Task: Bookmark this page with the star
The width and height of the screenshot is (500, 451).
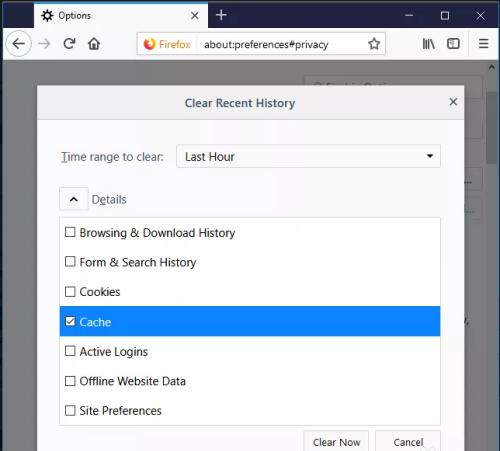Action: pyautogui.click(x=374, y=44)
